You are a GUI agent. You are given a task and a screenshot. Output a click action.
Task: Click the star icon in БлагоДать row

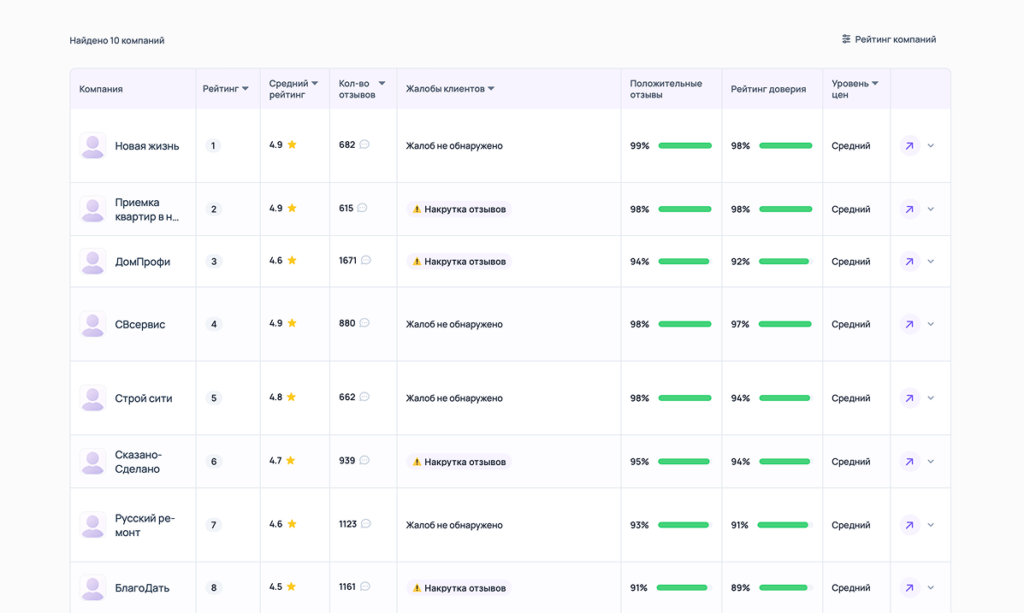click(x=291, y=587)
